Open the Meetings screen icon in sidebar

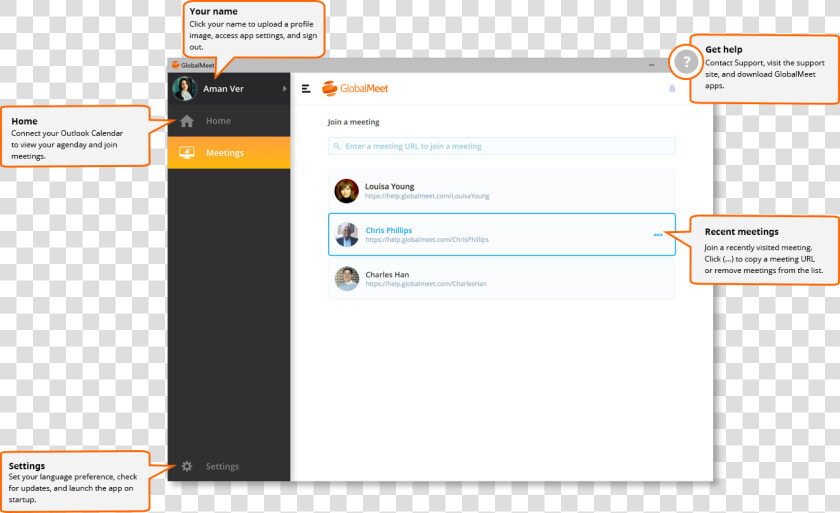pyautogui.click(x=186, y=153)
